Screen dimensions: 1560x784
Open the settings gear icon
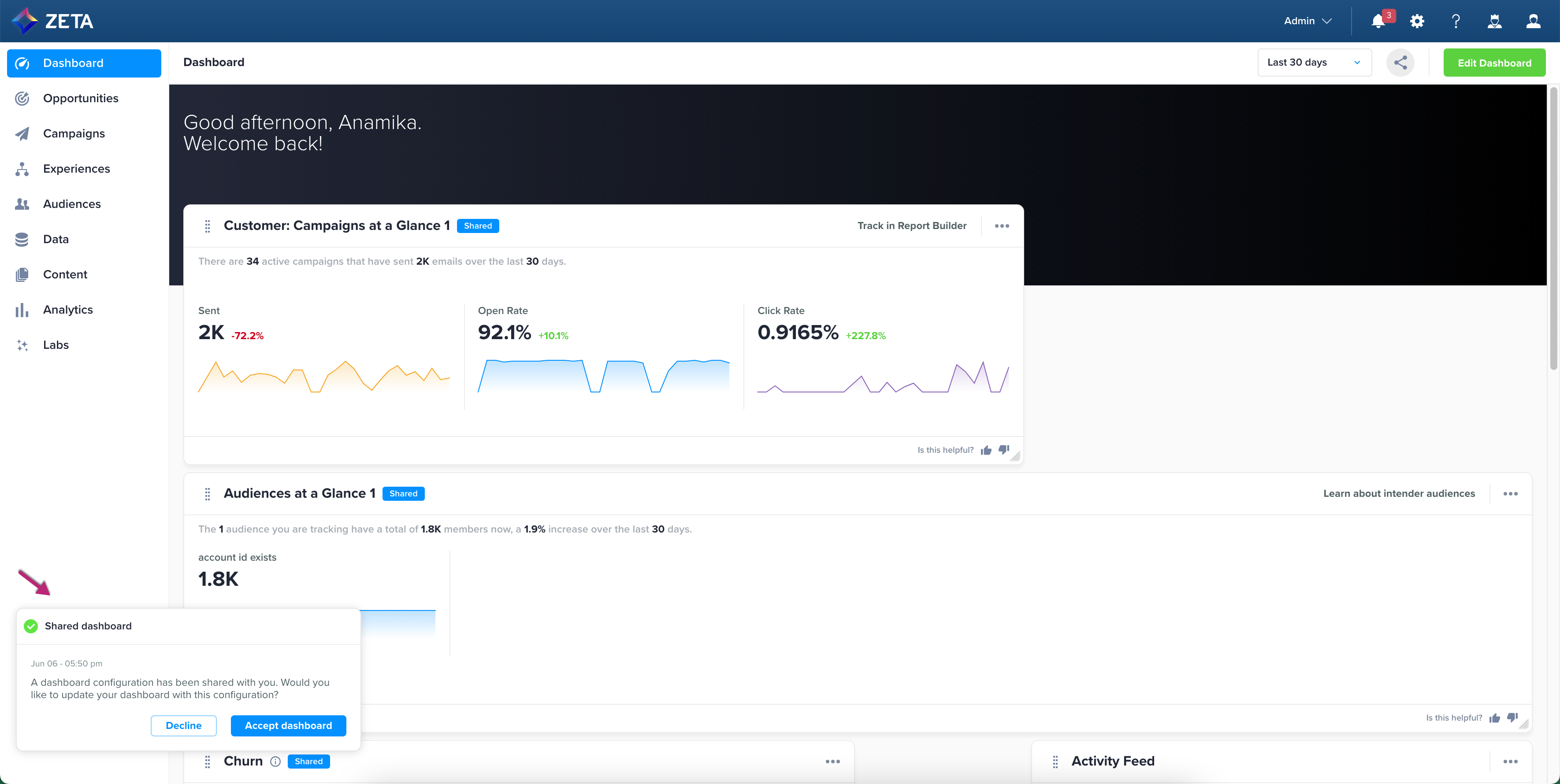1417,21
